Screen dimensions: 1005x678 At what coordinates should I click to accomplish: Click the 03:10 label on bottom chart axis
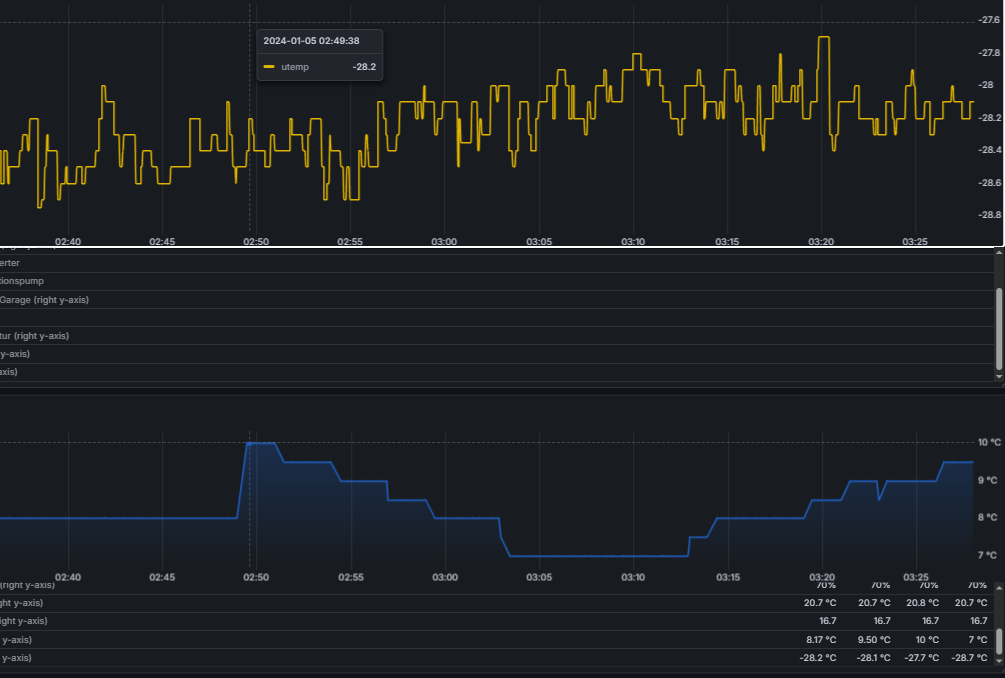pos(633,577)
